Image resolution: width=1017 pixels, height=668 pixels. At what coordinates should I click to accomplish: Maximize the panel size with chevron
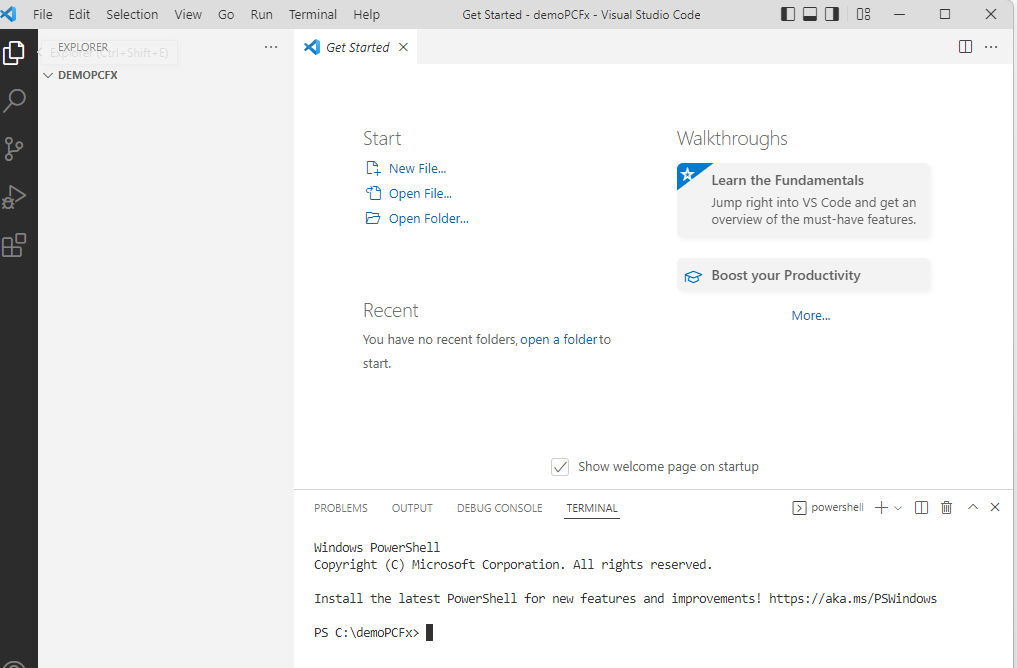click(972, 508)
